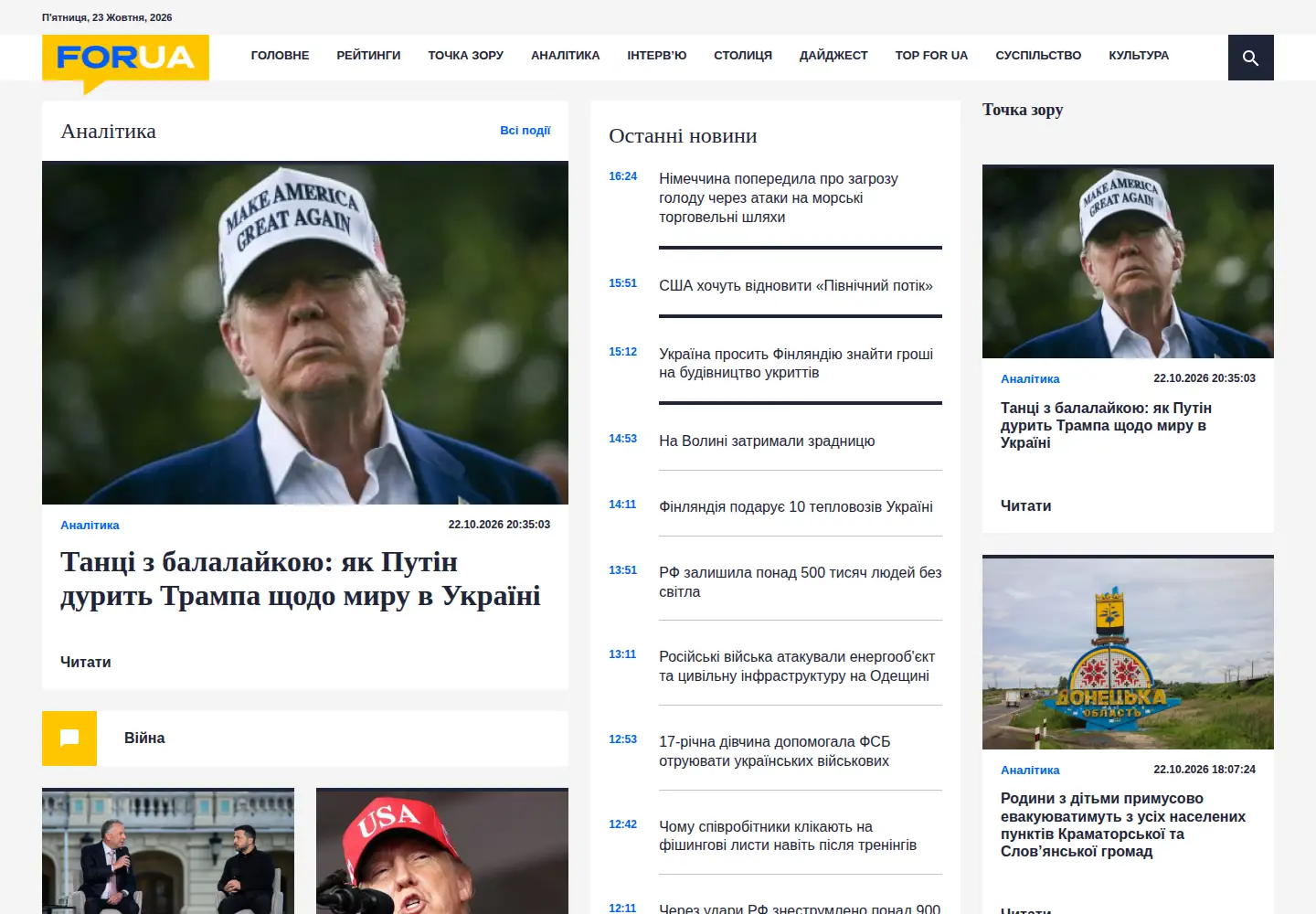Viewport: 1316px width, 914px height.
Task: Click Аналітика tag above evacuation article
Action: click(x=1030, y=771)
